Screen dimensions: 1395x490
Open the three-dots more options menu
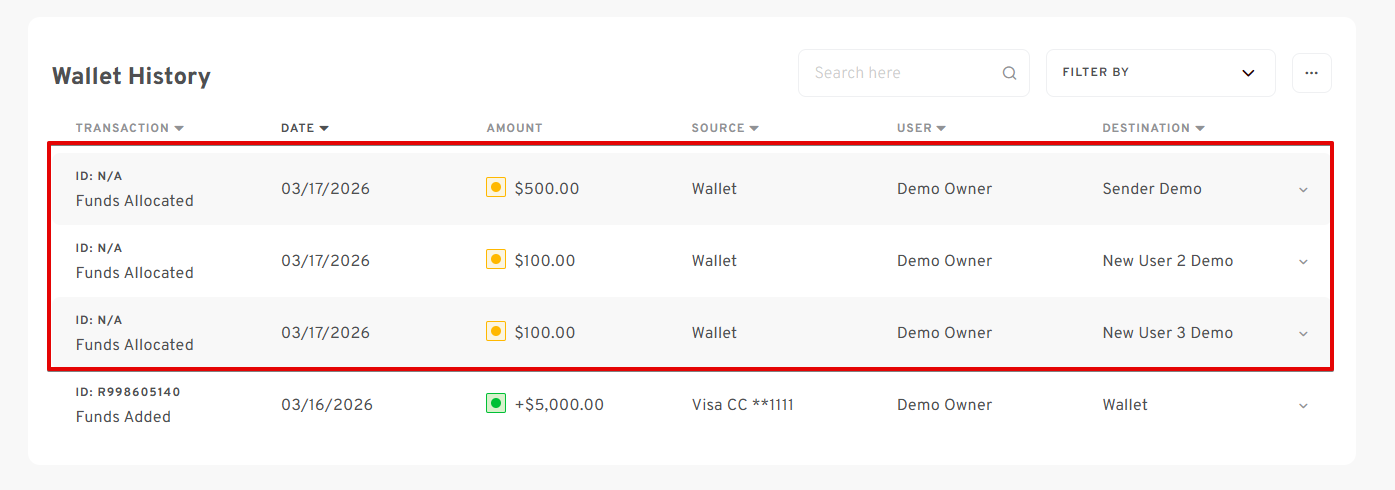[1311, 73]
